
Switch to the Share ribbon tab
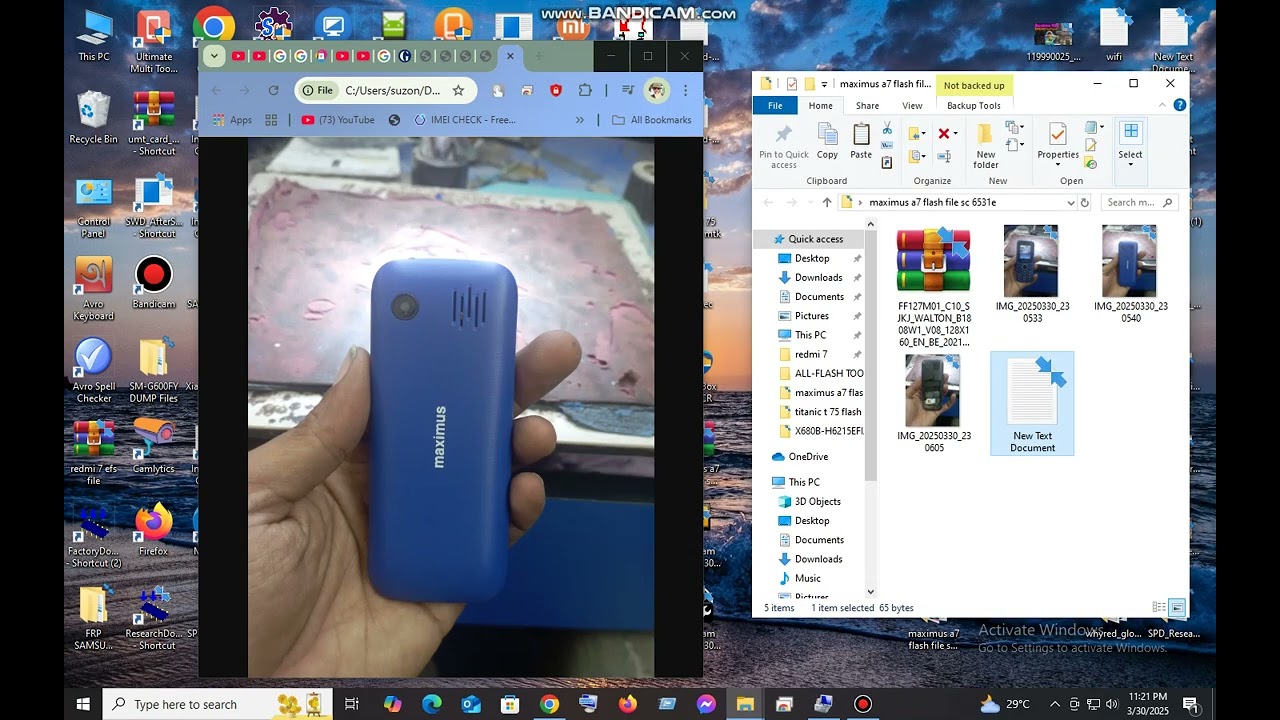867,105
